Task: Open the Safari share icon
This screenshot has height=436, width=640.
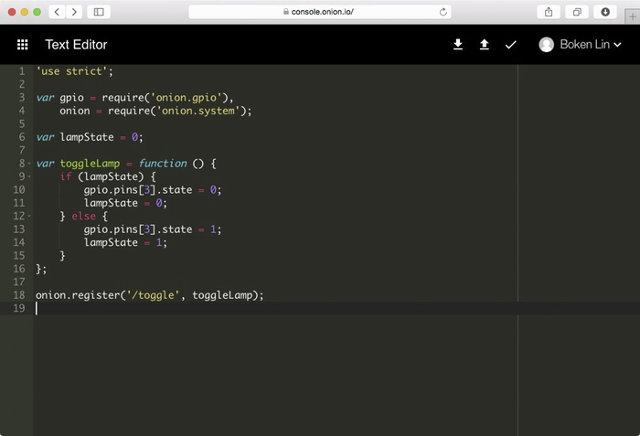Action: [x=549, y=12]
